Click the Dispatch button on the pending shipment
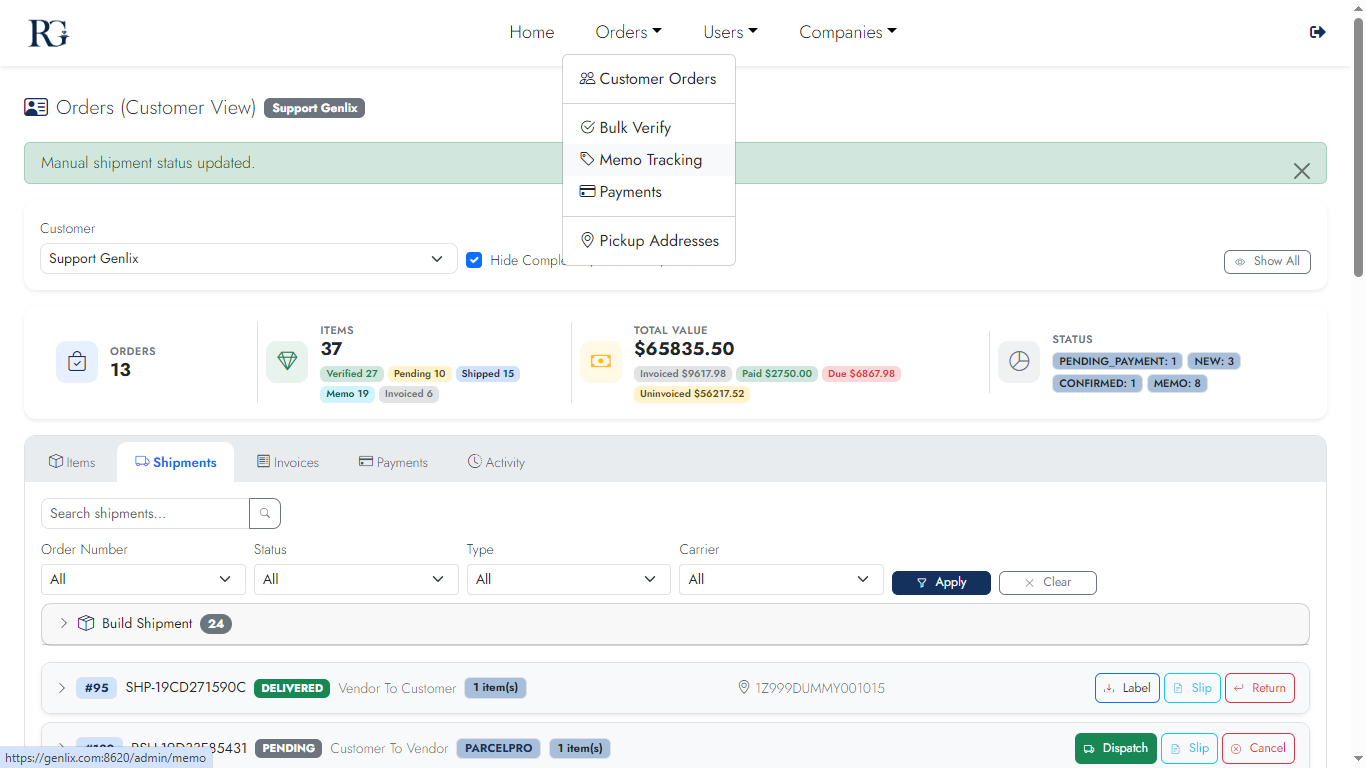The width and height of the screenshot is (1366, 768). pyautogui.click(x=1115, y=747)
